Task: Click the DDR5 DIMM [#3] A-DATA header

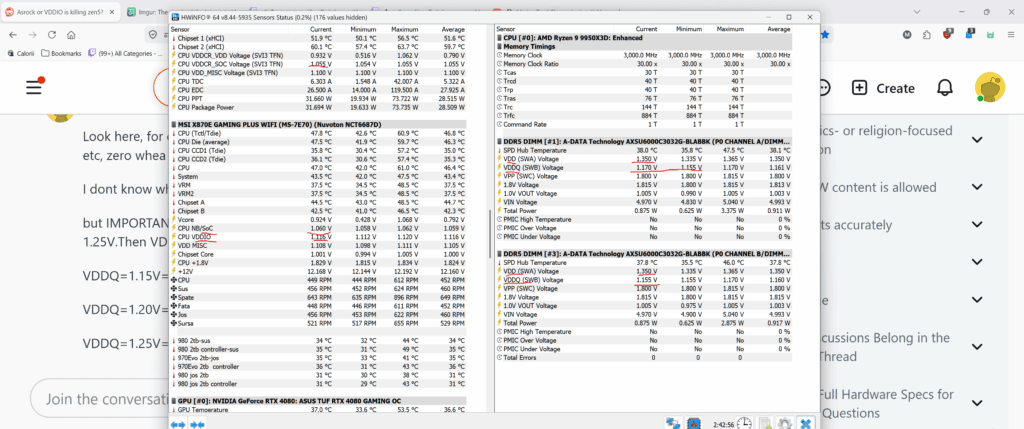Action: click(x=643, y=253)
